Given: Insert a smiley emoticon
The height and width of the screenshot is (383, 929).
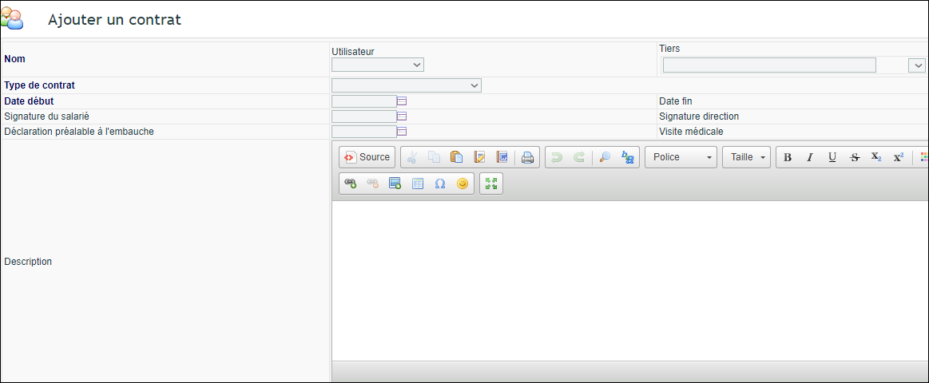Looking at the screenshot, I should (x=462, y=184).
